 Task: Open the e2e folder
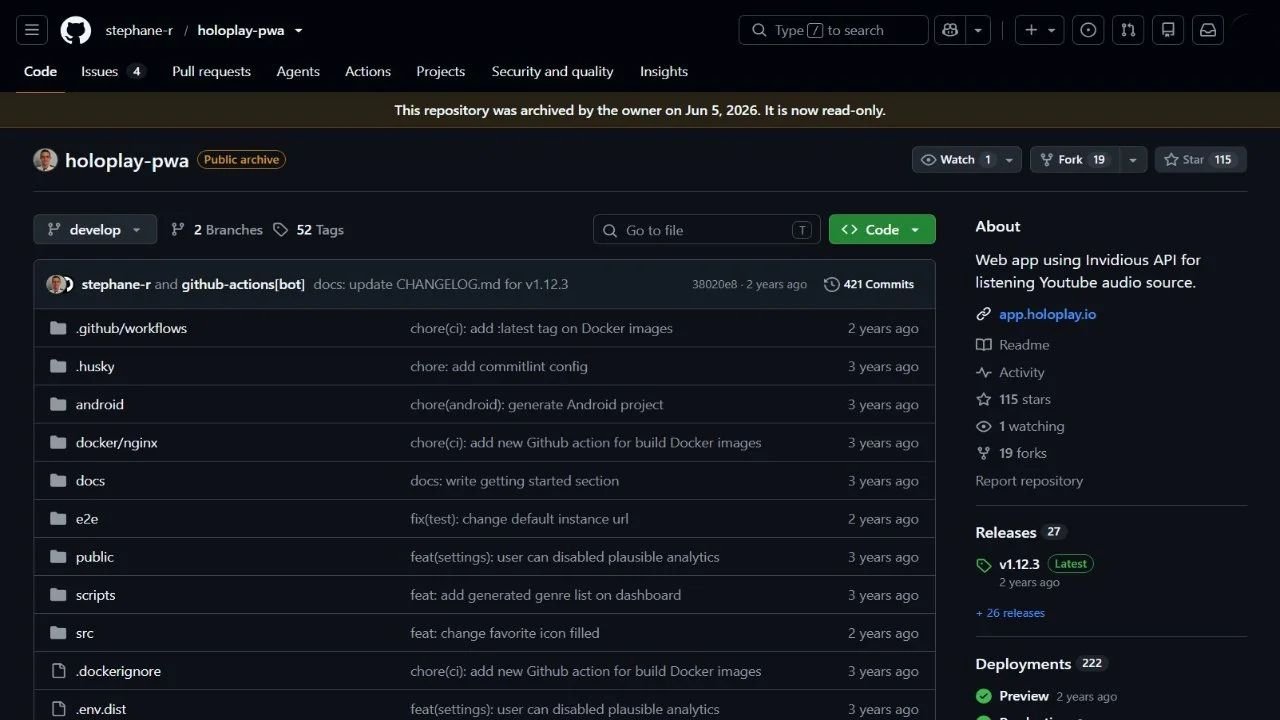[87, 519]
